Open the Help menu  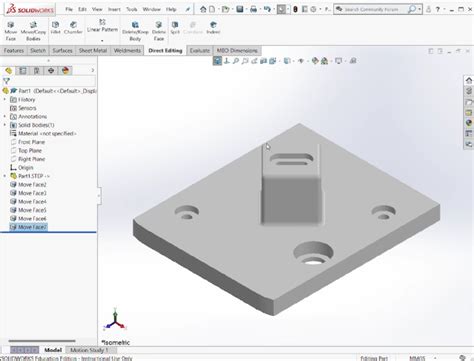click(171, 9)
